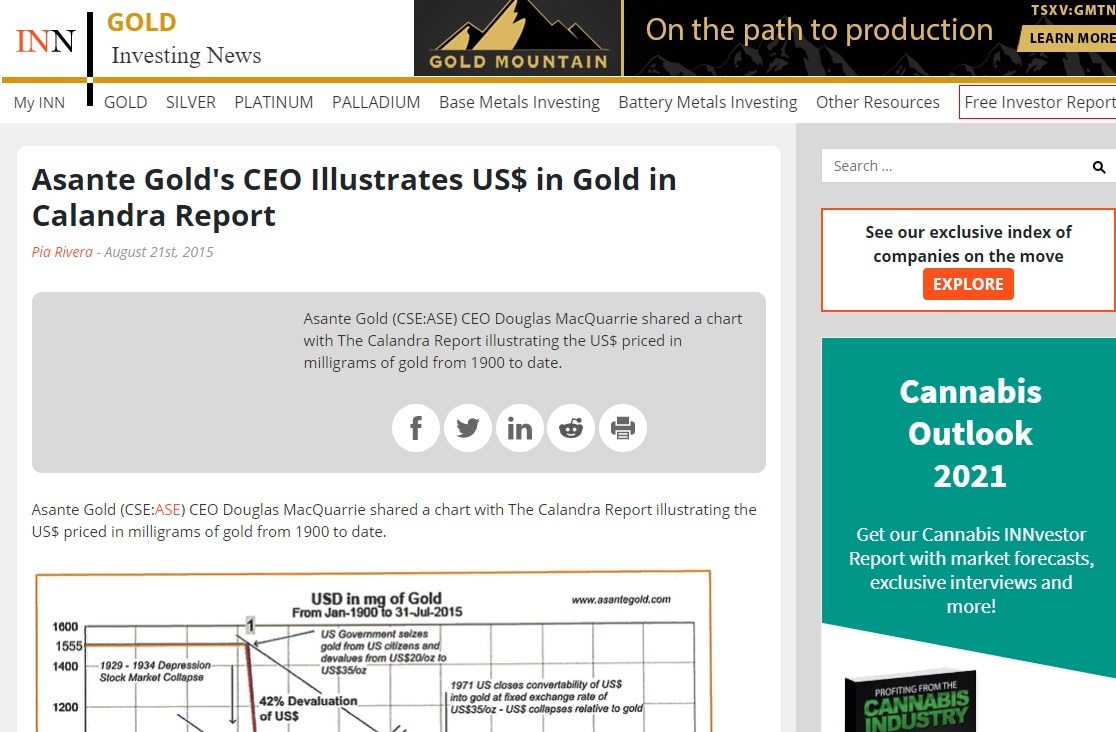Click the date August 21st, 2015
This screenshot has height=732, width=1116.
(159, 252)
